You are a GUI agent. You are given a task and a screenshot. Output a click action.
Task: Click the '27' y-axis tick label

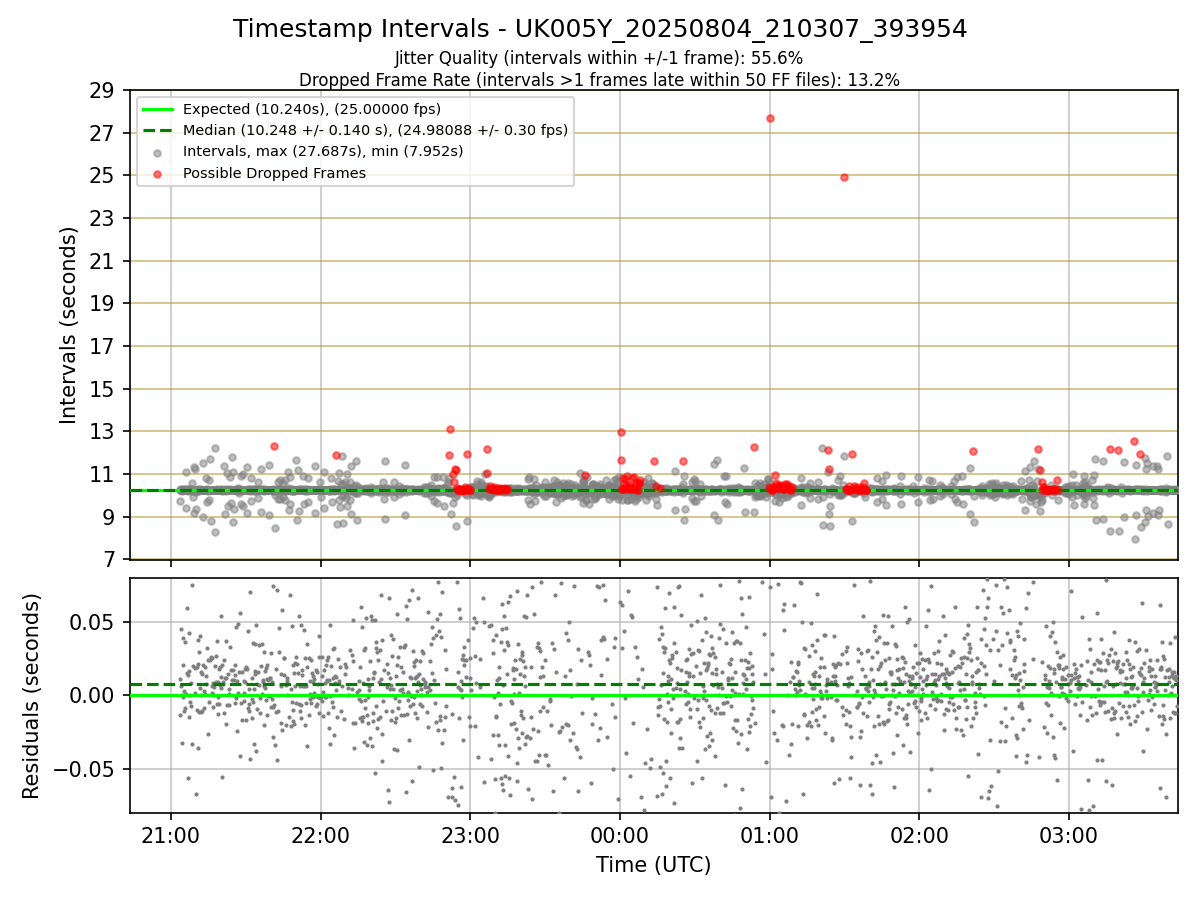[x=102, y=133]
